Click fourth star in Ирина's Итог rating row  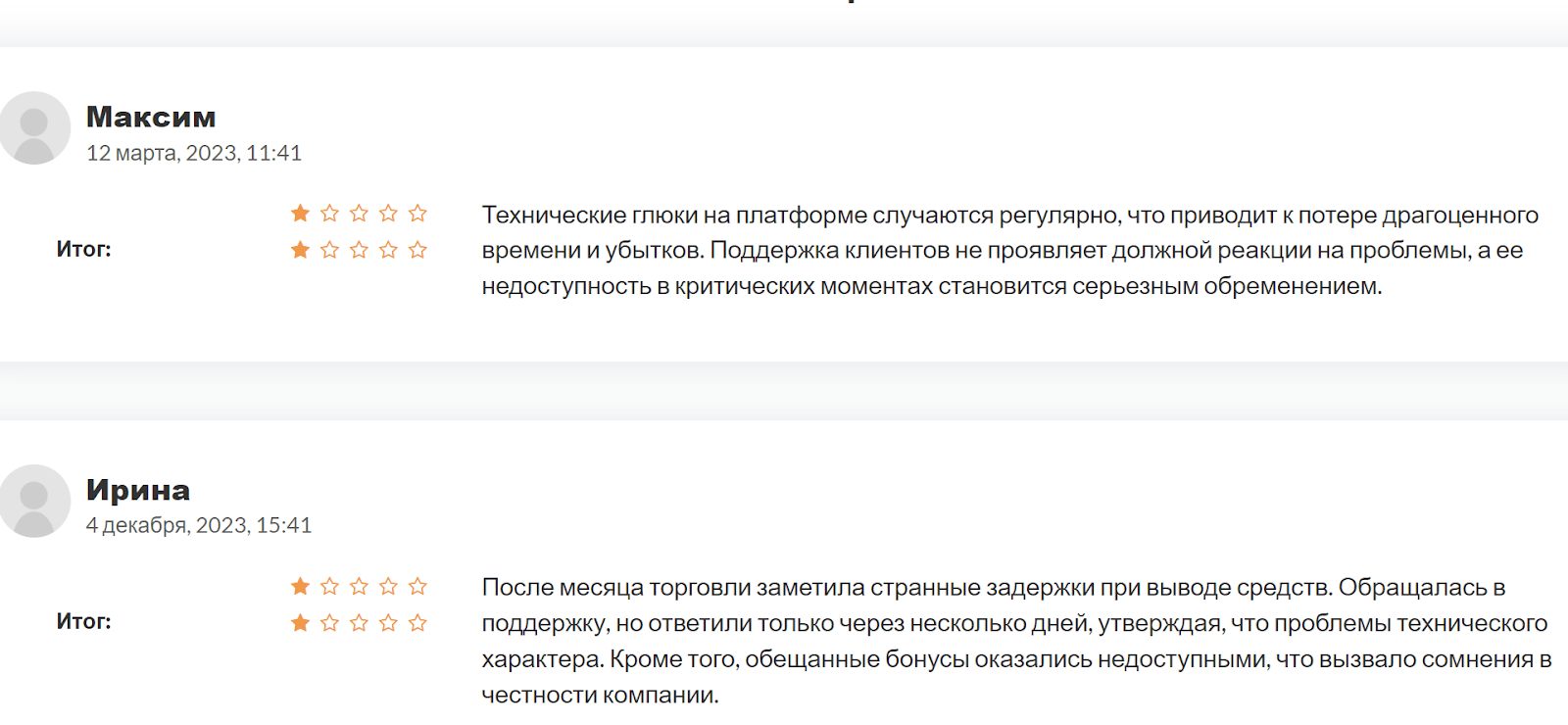click(x=389, y=623)
